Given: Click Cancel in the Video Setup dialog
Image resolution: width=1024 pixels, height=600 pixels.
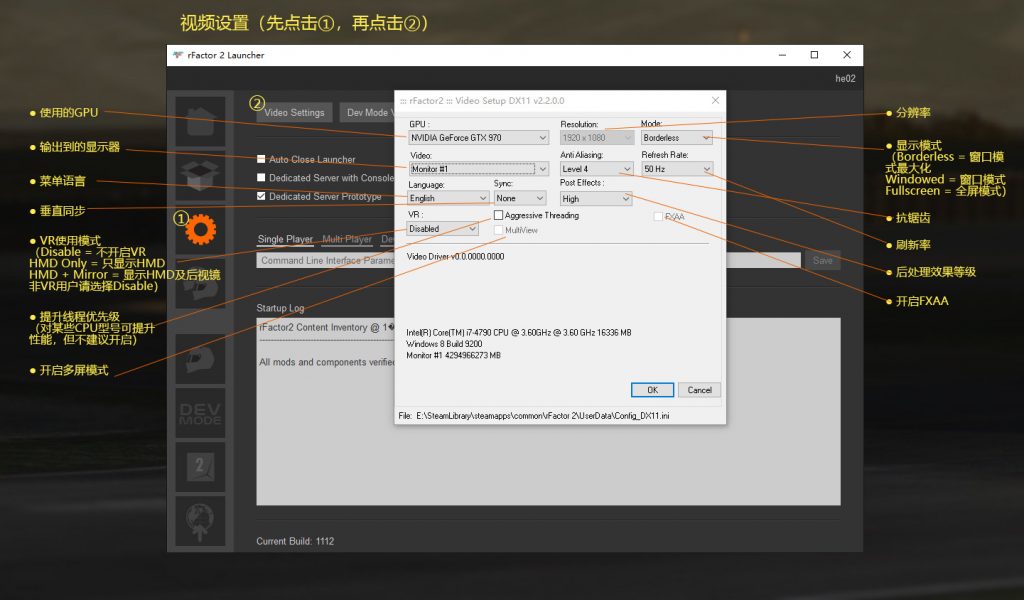Looking at the screenshot, I should tap(699, 390).
